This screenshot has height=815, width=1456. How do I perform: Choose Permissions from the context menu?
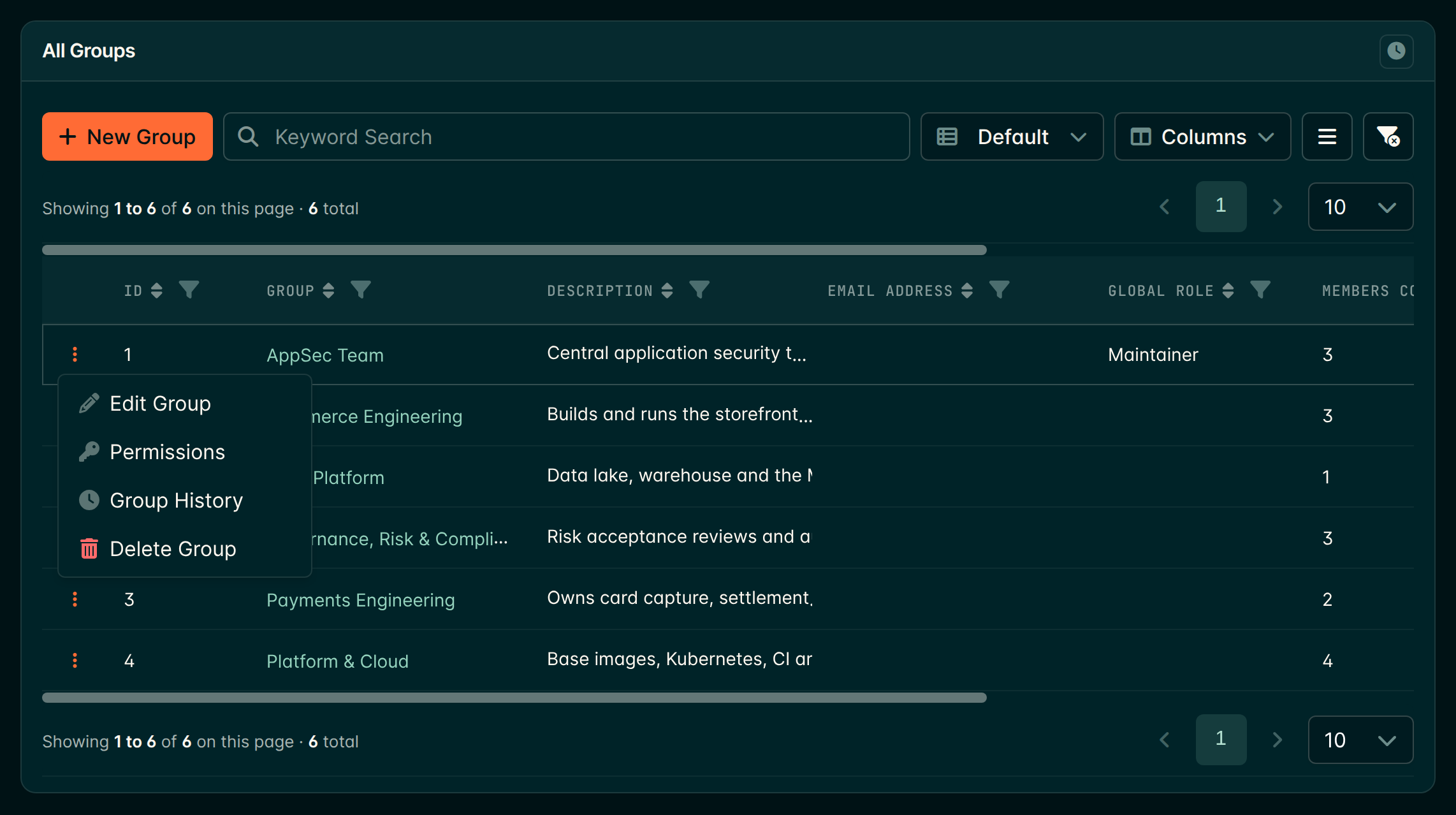(x=167, y=452)
